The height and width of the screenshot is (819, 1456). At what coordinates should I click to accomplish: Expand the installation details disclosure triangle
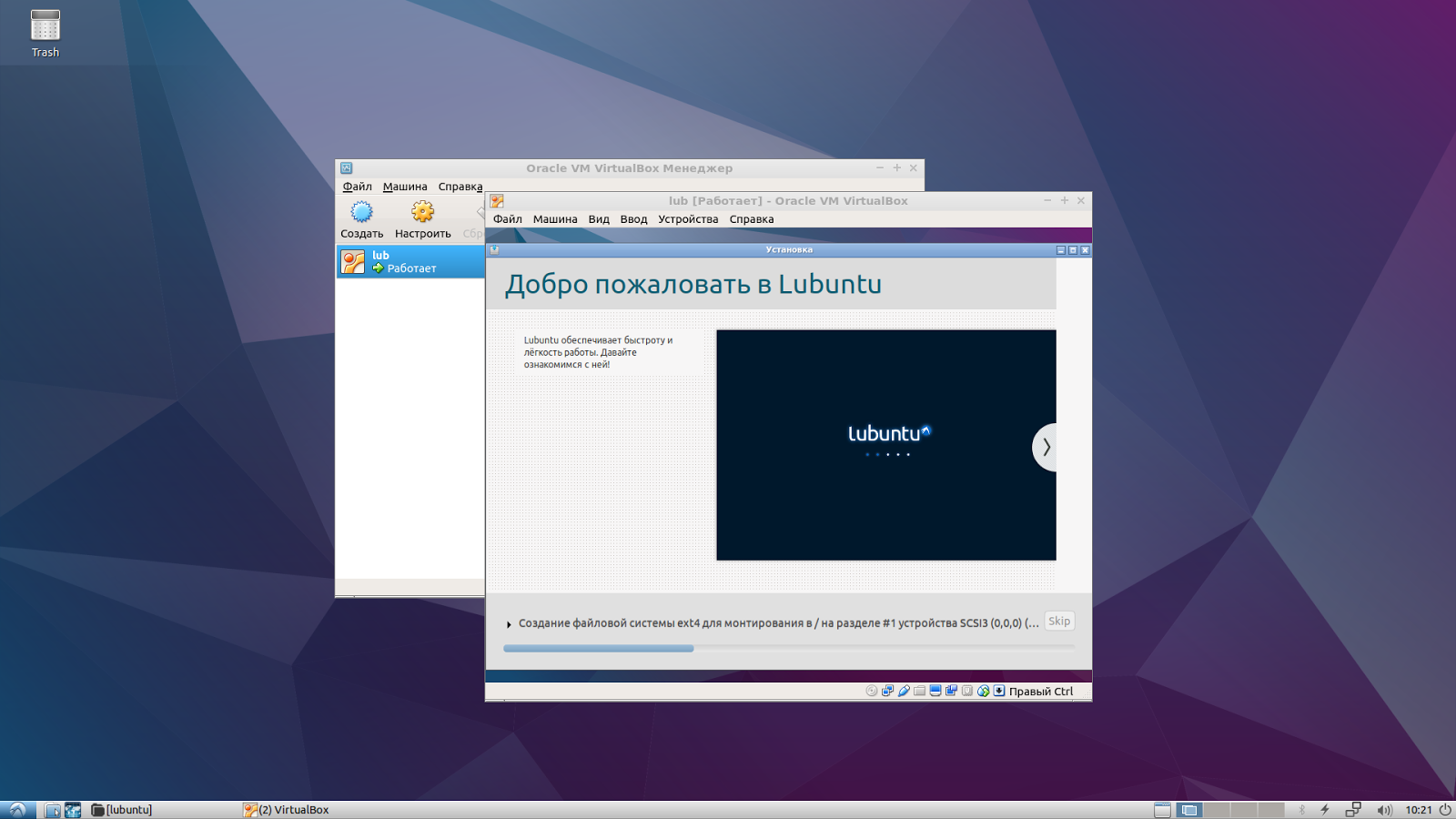(509, 624)
